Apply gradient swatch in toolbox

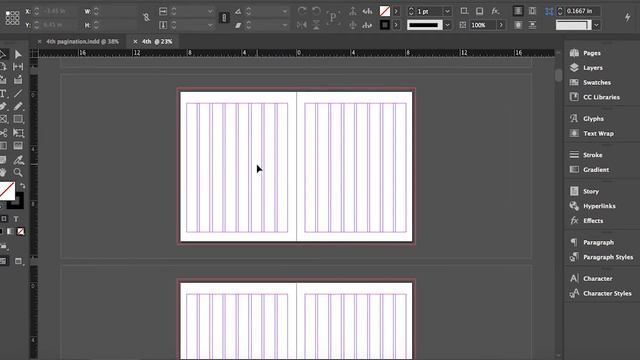pos(11,231)
